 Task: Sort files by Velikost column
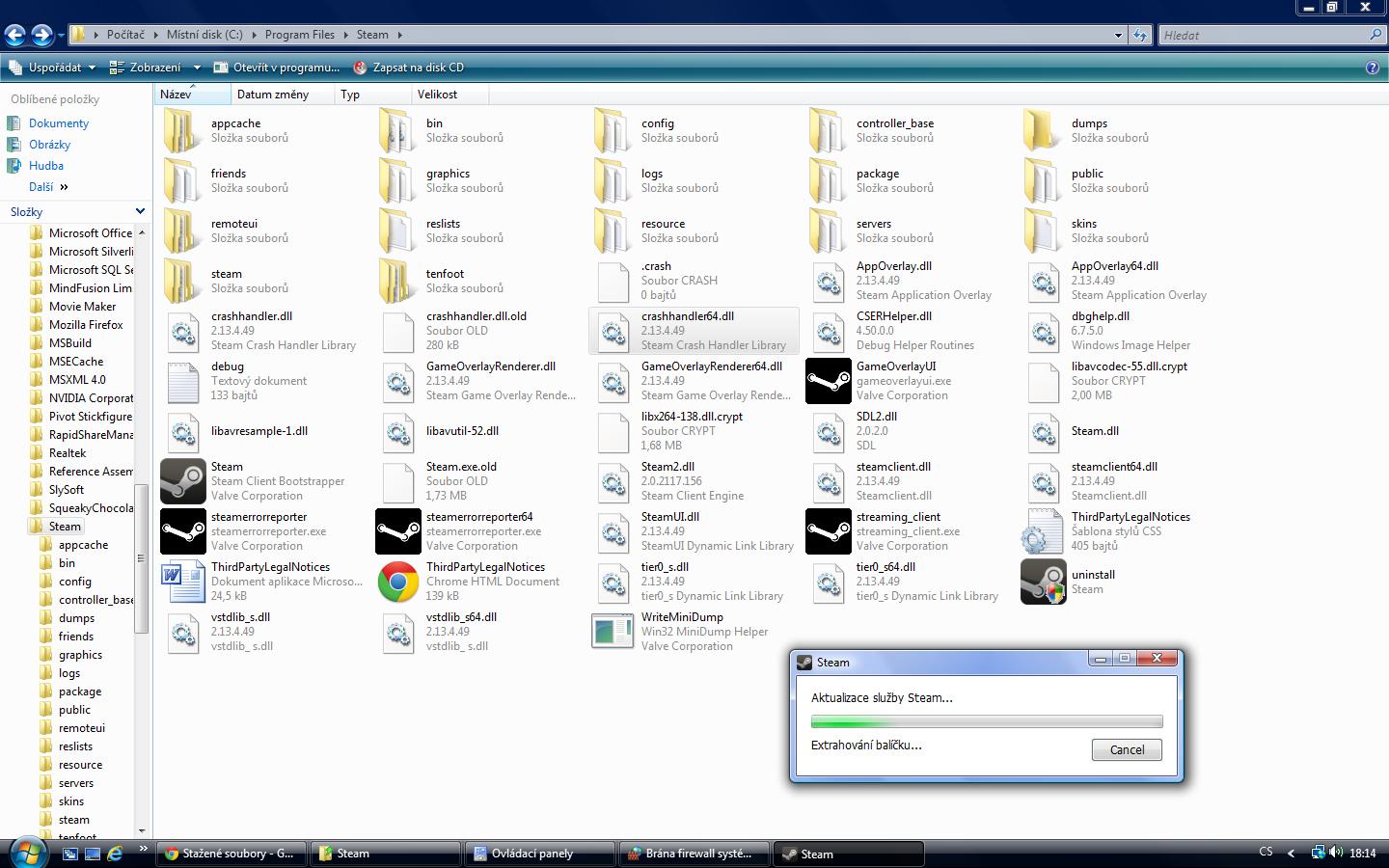[x=437, y=95]
